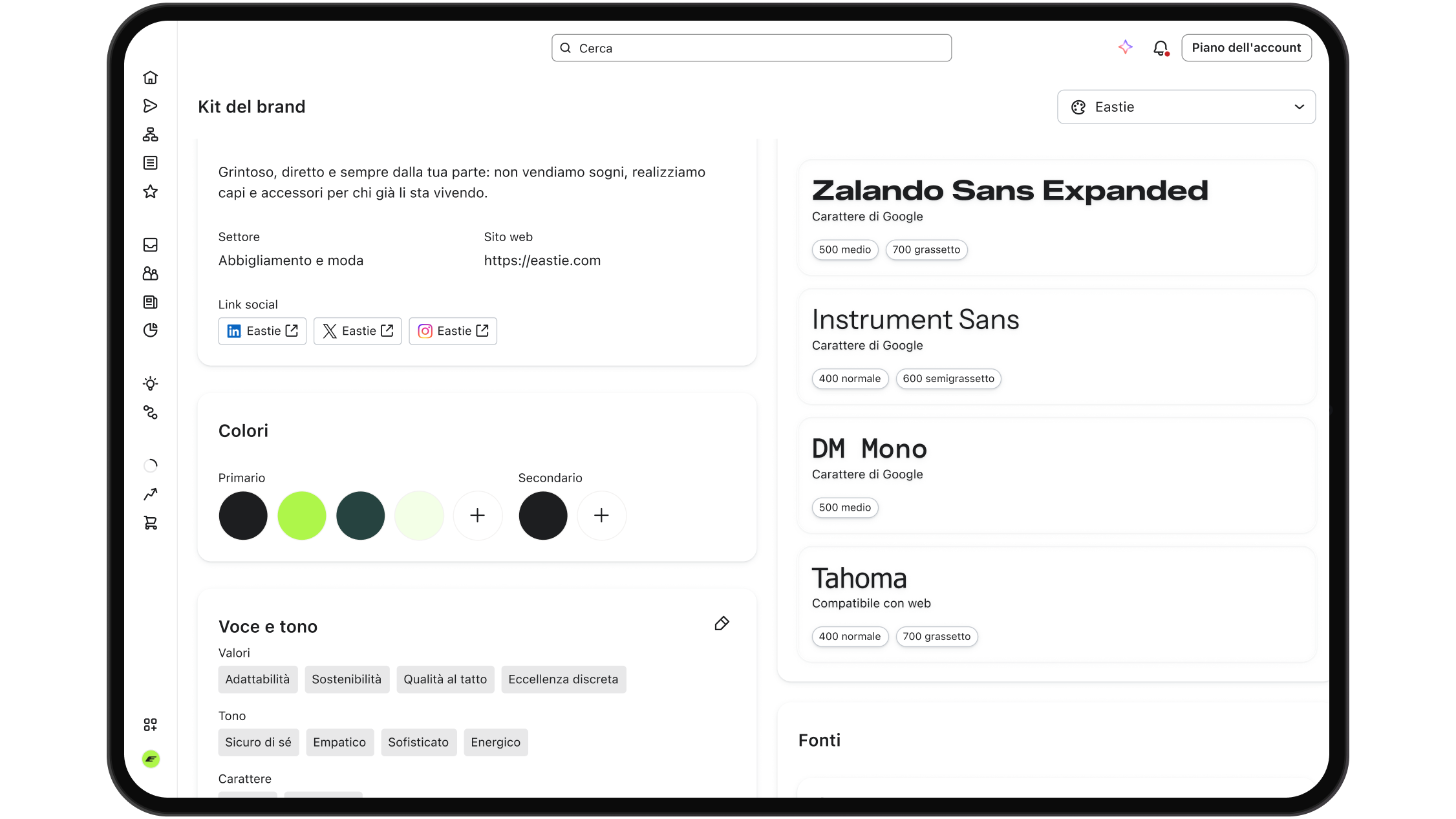The image size is (1456, 819).
Task: Click the Tahoma 700 grassetto chip
Action: coord(937,637)
